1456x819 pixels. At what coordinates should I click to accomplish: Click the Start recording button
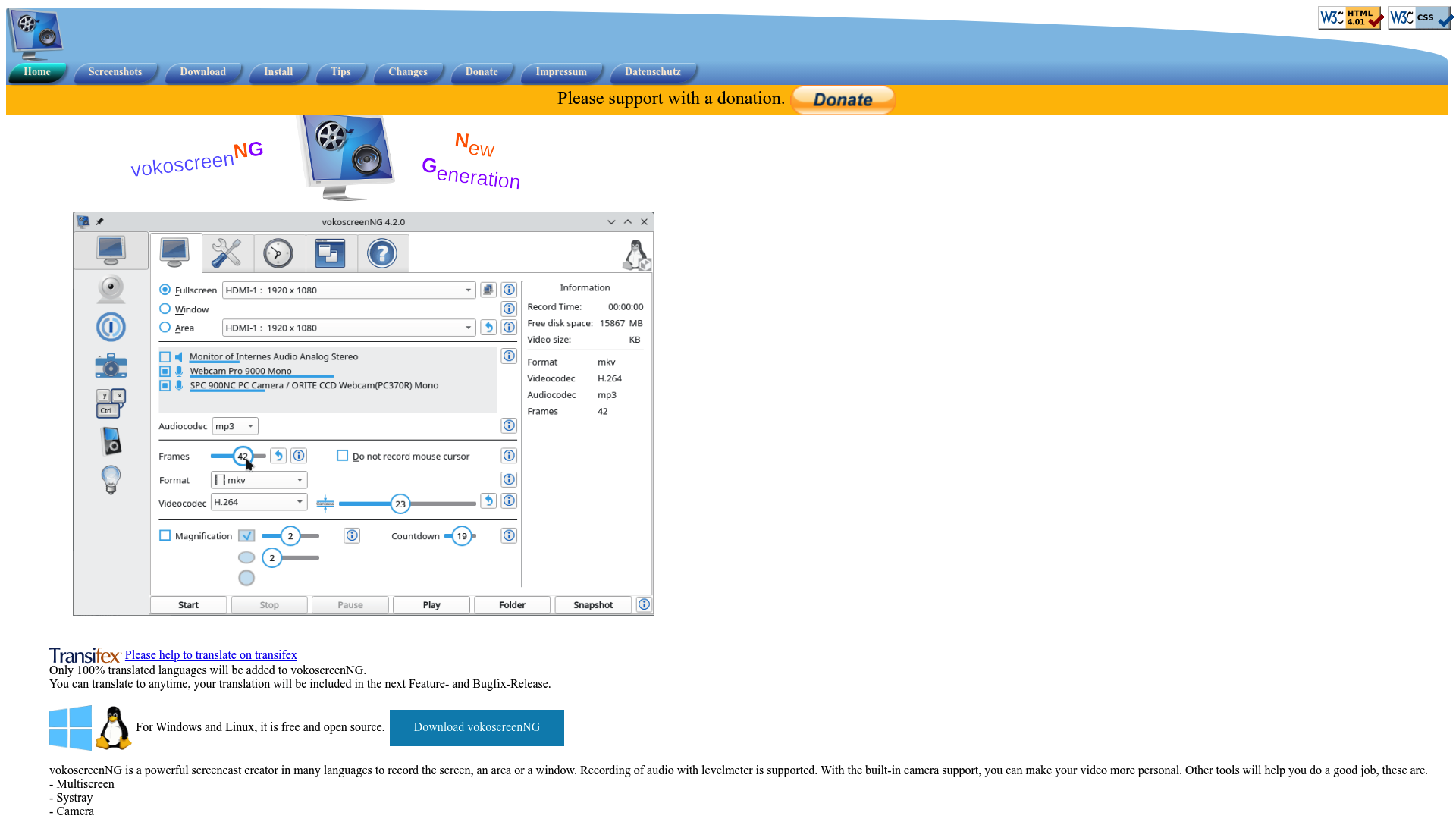(x=189, y=605)
